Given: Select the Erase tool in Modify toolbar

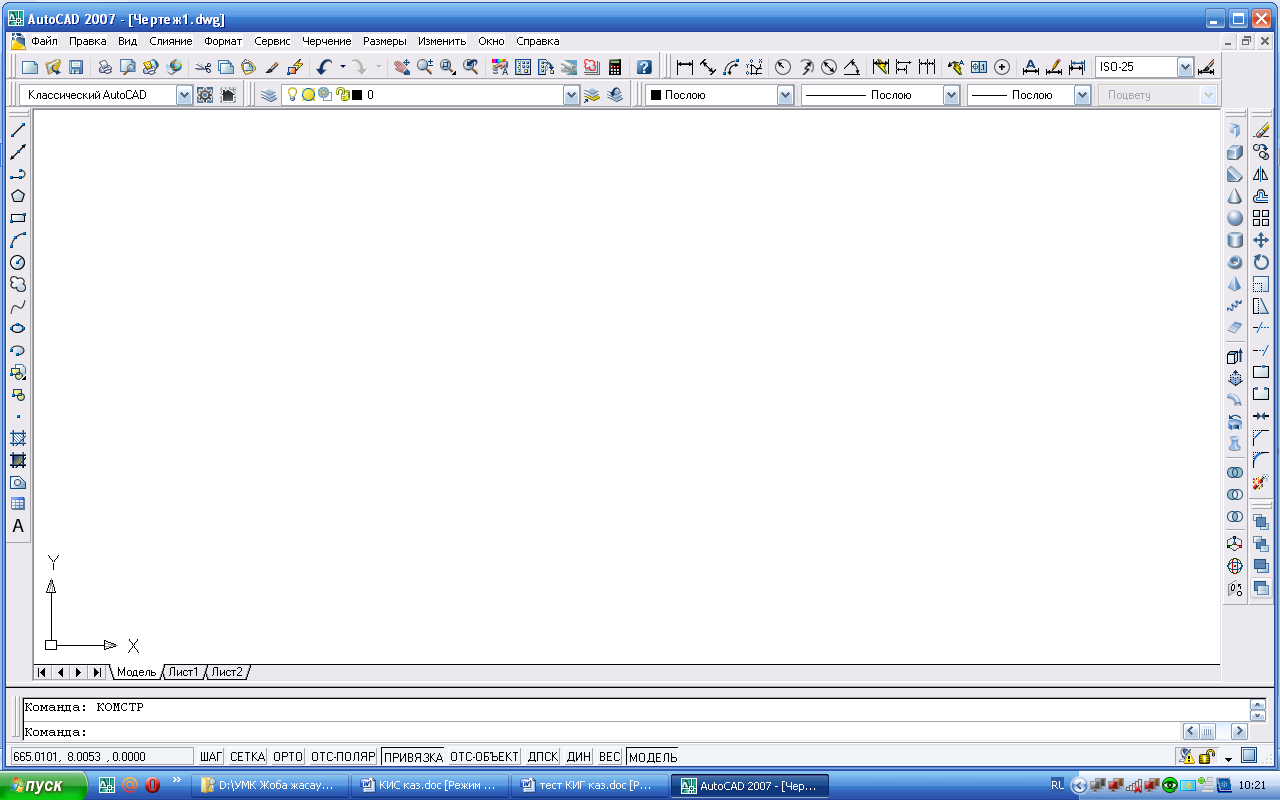Looking at the screenshot, I should click(1261, 130).
